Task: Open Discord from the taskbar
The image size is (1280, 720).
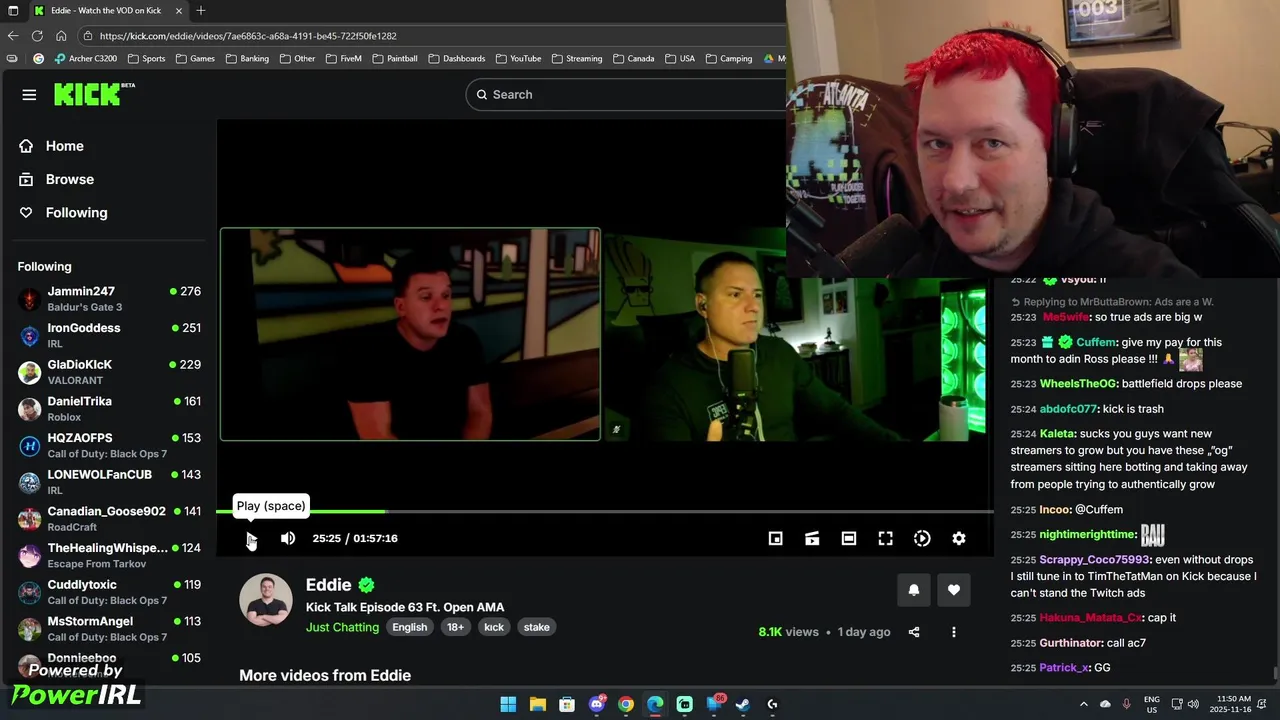Action: click(x=597, y=704)
